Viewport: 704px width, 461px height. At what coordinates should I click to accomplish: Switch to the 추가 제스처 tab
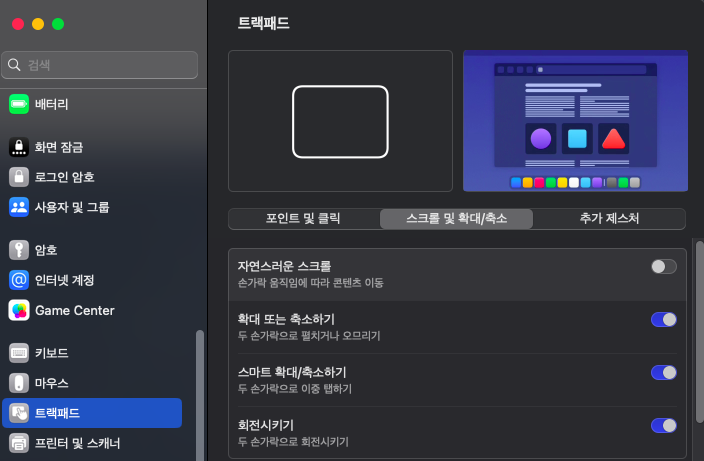(x=609, y=219)
